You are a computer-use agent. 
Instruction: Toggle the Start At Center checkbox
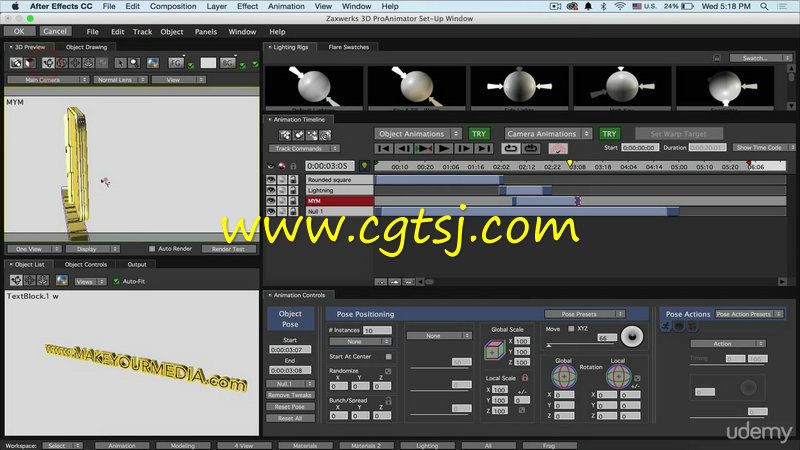389,357
